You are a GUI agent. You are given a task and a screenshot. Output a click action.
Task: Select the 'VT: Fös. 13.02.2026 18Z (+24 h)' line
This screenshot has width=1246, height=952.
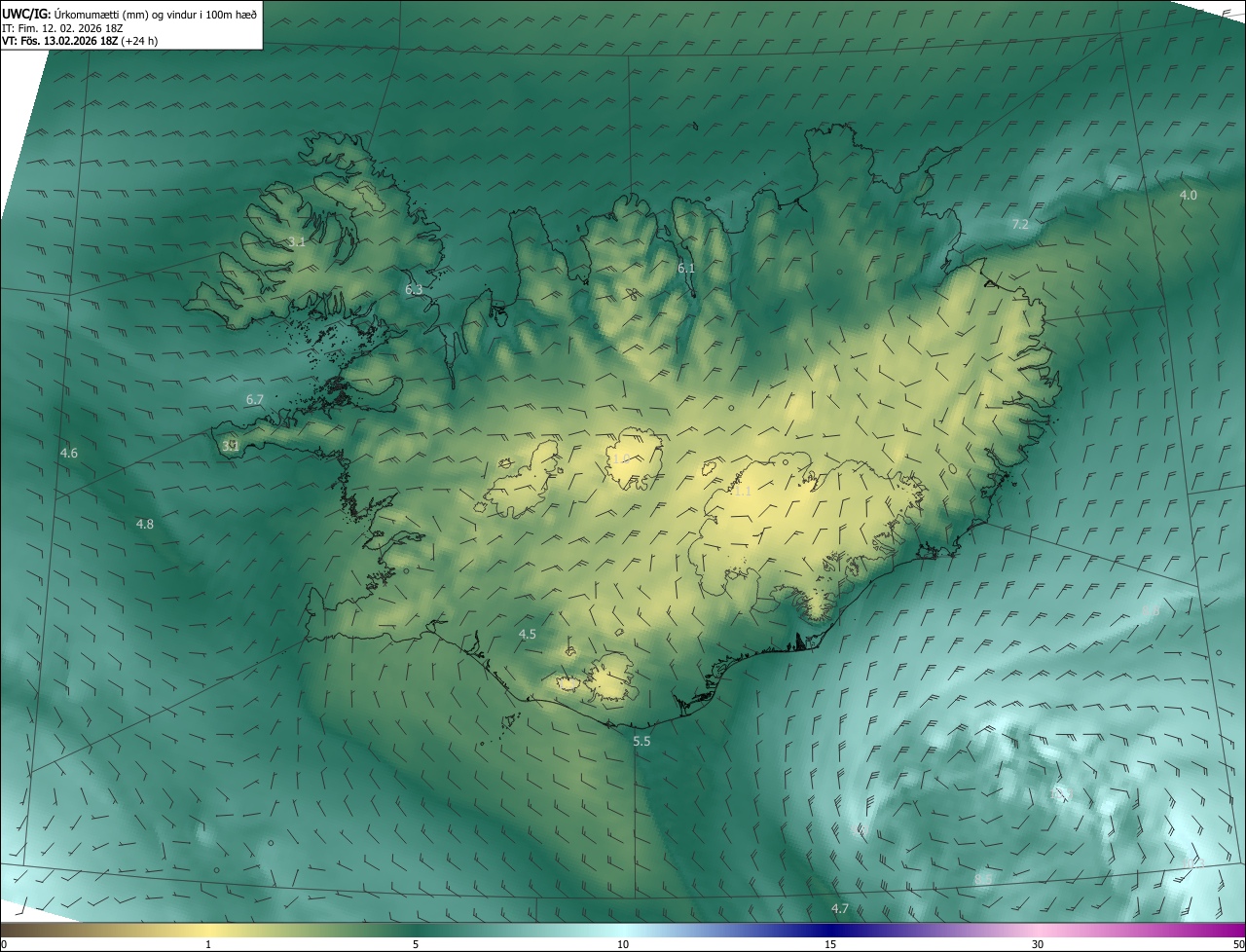click(x=81, y=41)
